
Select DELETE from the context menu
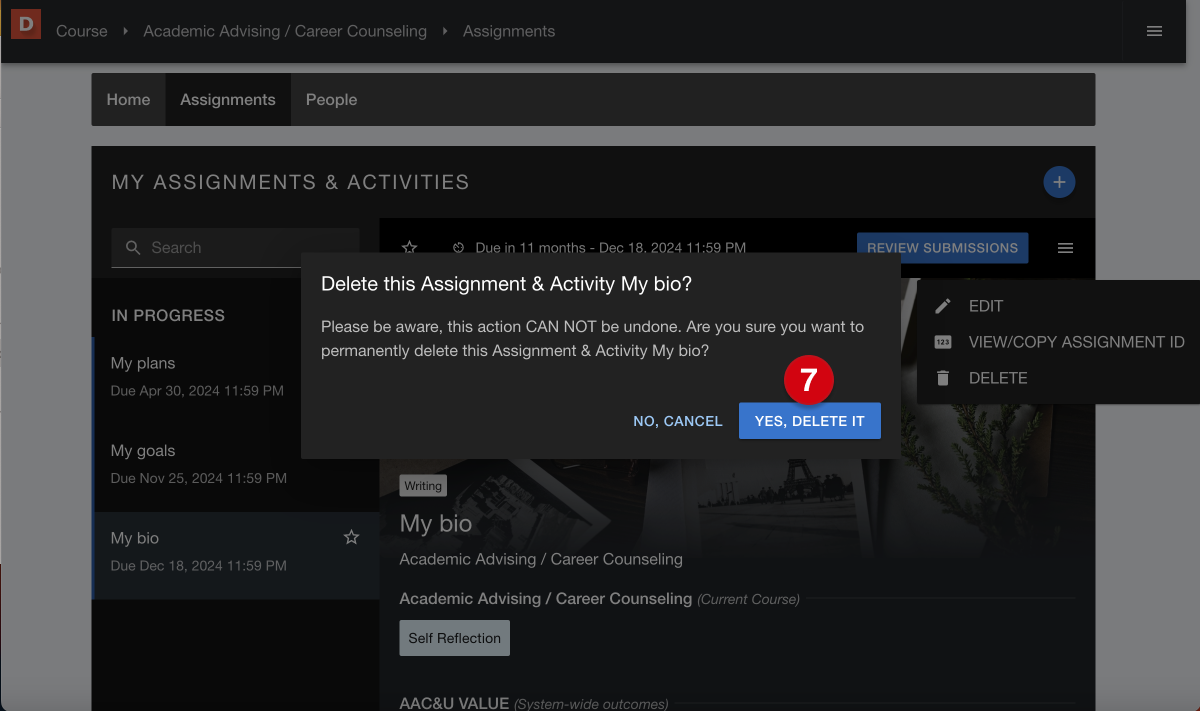tap(998, 378)
